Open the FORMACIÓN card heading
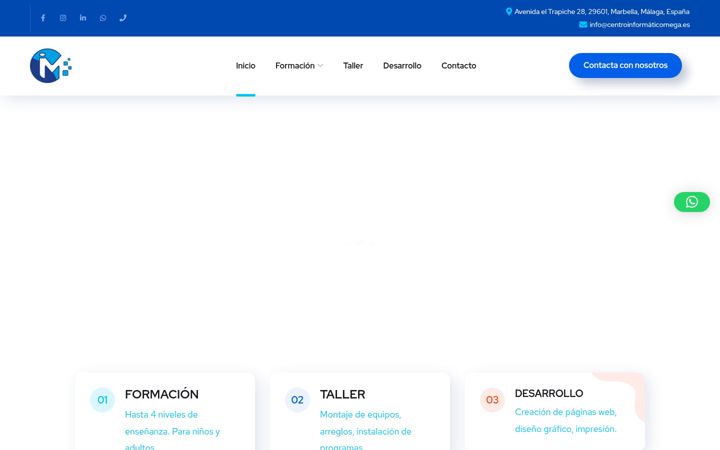Viewport: 720px width, 450px height. point(162,394)
